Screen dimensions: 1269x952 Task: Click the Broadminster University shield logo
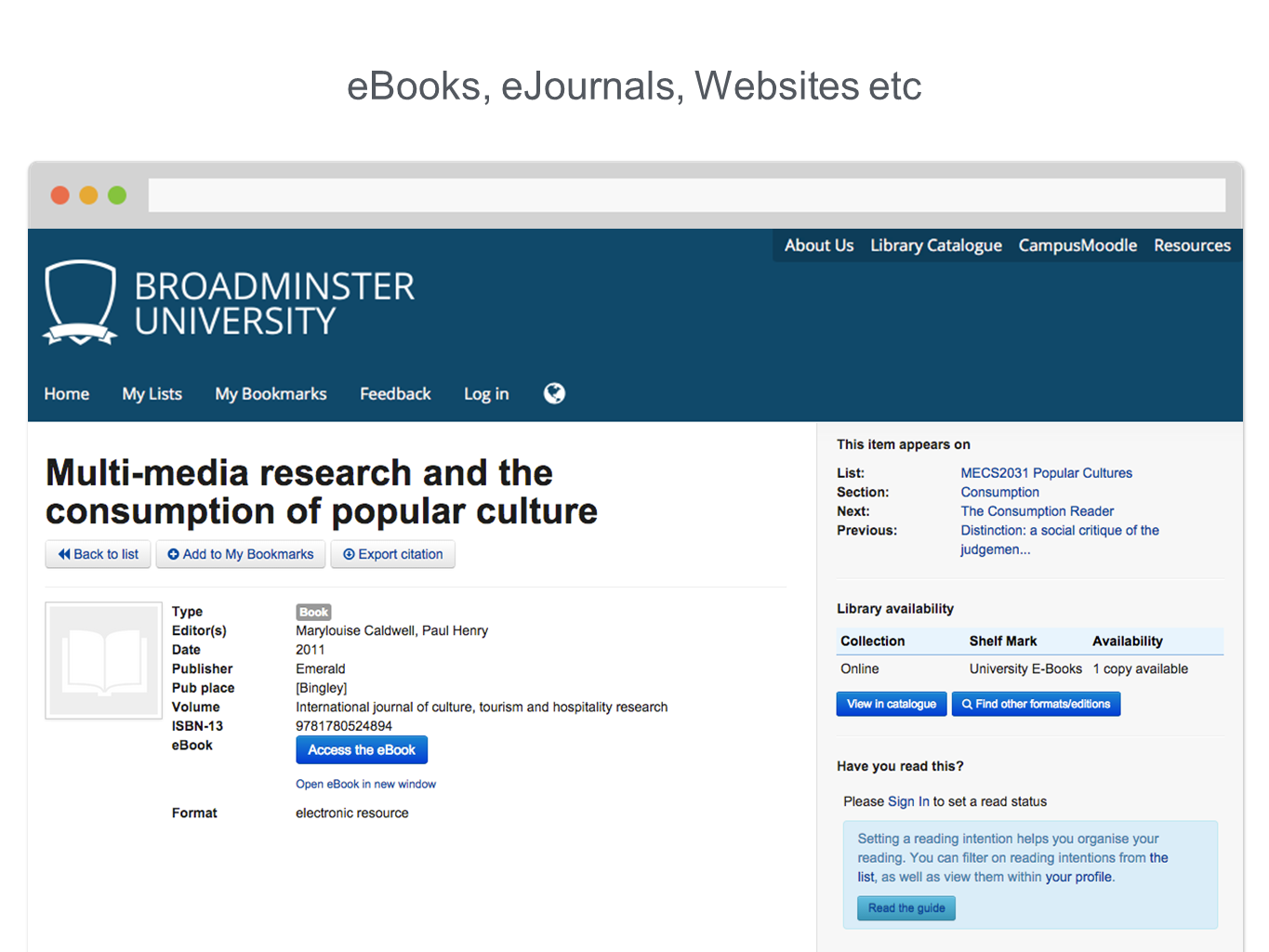[x=81, y=302]
